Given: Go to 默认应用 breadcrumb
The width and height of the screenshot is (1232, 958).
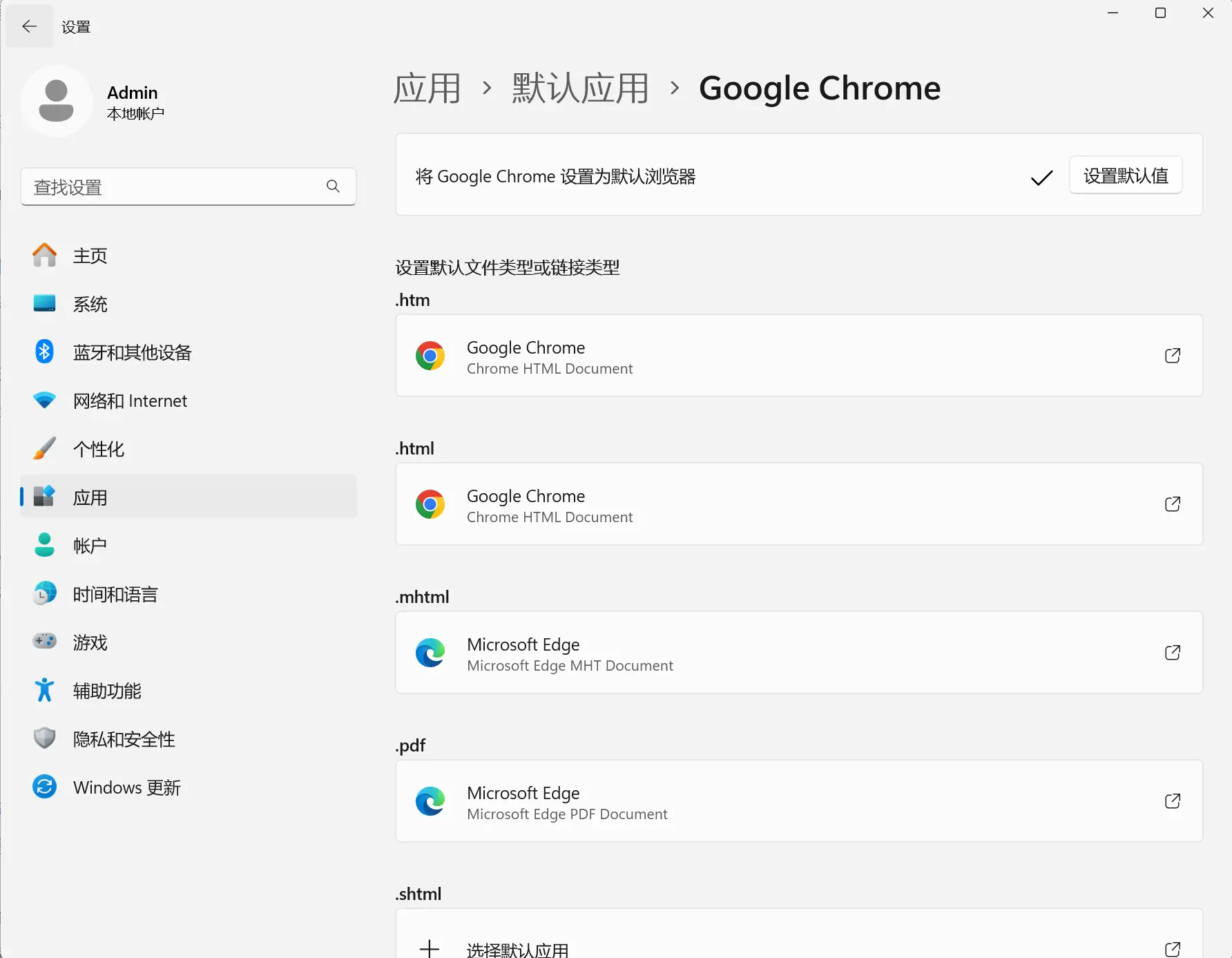Looking at the screenshot, I should pos(580,88).
